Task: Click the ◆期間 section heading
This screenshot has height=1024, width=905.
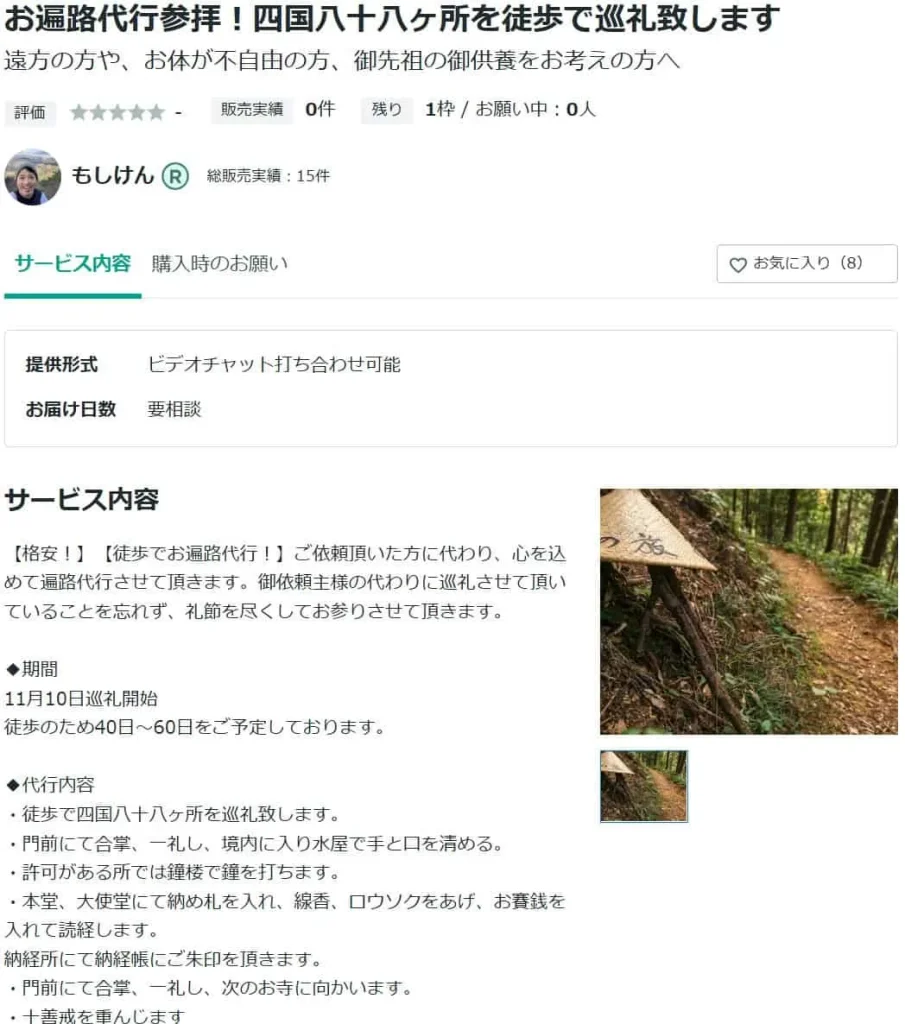Action: tap(31, 669)
